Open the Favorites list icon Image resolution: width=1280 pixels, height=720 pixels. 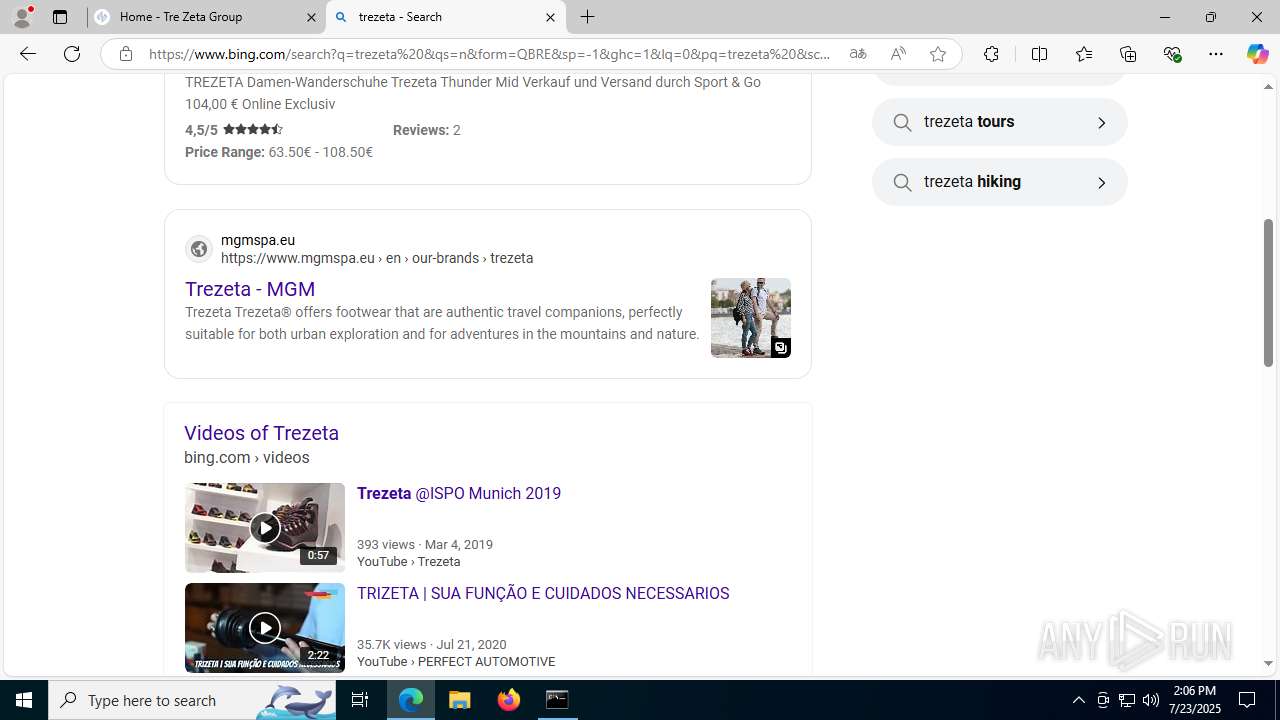click(1083, 54)
